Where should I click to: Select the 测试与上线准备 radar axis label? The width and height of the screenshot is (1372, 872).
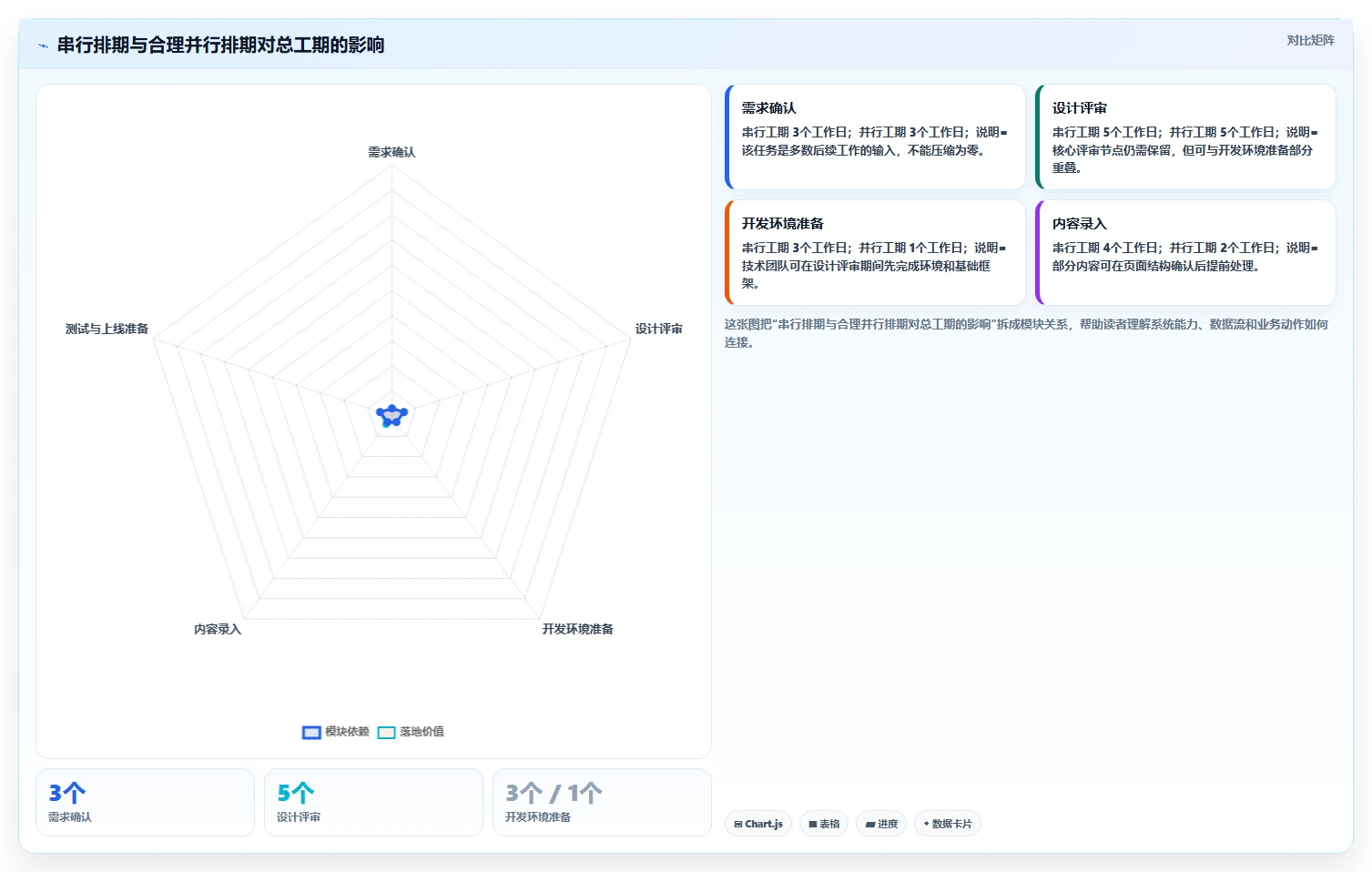coord(107,329)
